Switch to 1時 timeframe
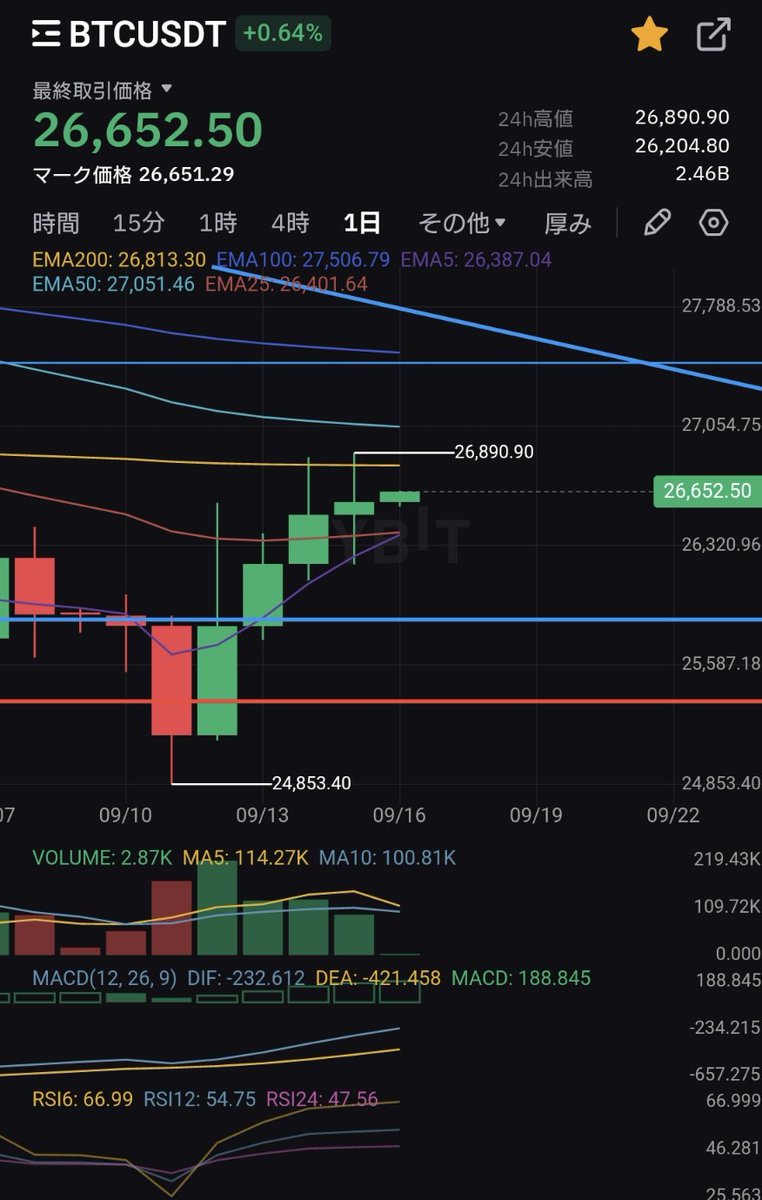 click(x=217, y=222)
